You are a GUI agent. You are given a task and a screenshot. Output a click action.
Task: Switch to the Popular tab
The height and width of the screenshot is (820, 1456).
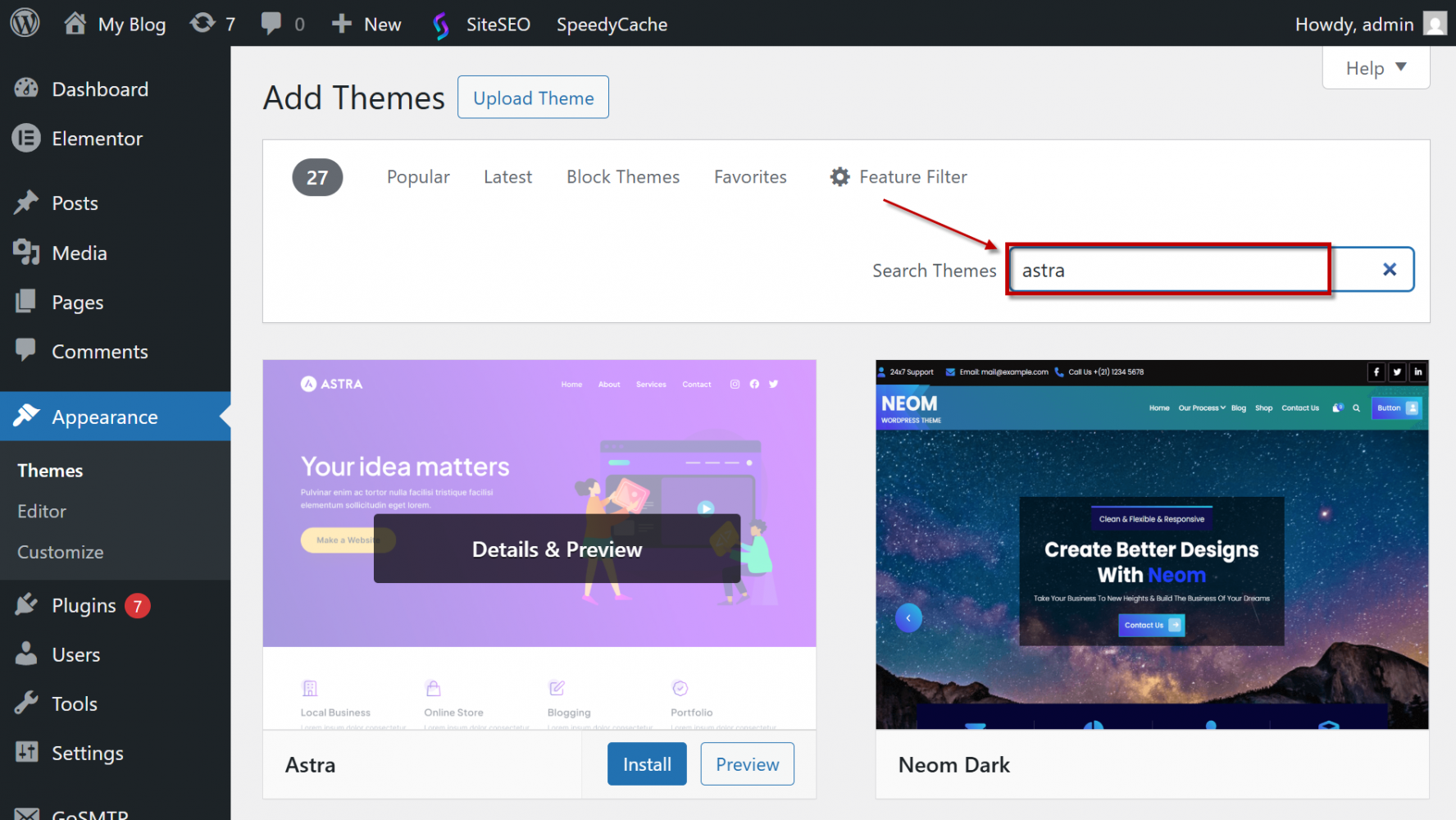coord(418,177)
